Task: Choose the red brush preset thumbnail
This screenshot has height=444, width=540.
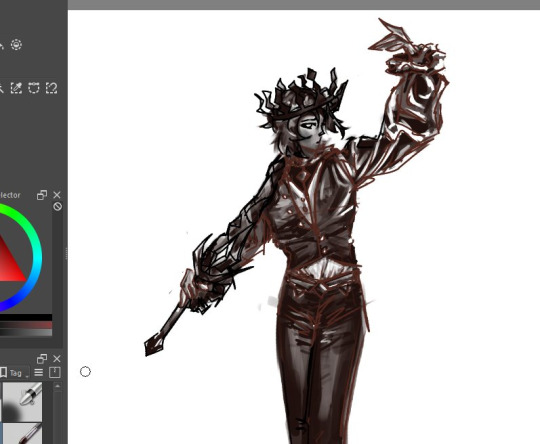Action: [23, 433]
